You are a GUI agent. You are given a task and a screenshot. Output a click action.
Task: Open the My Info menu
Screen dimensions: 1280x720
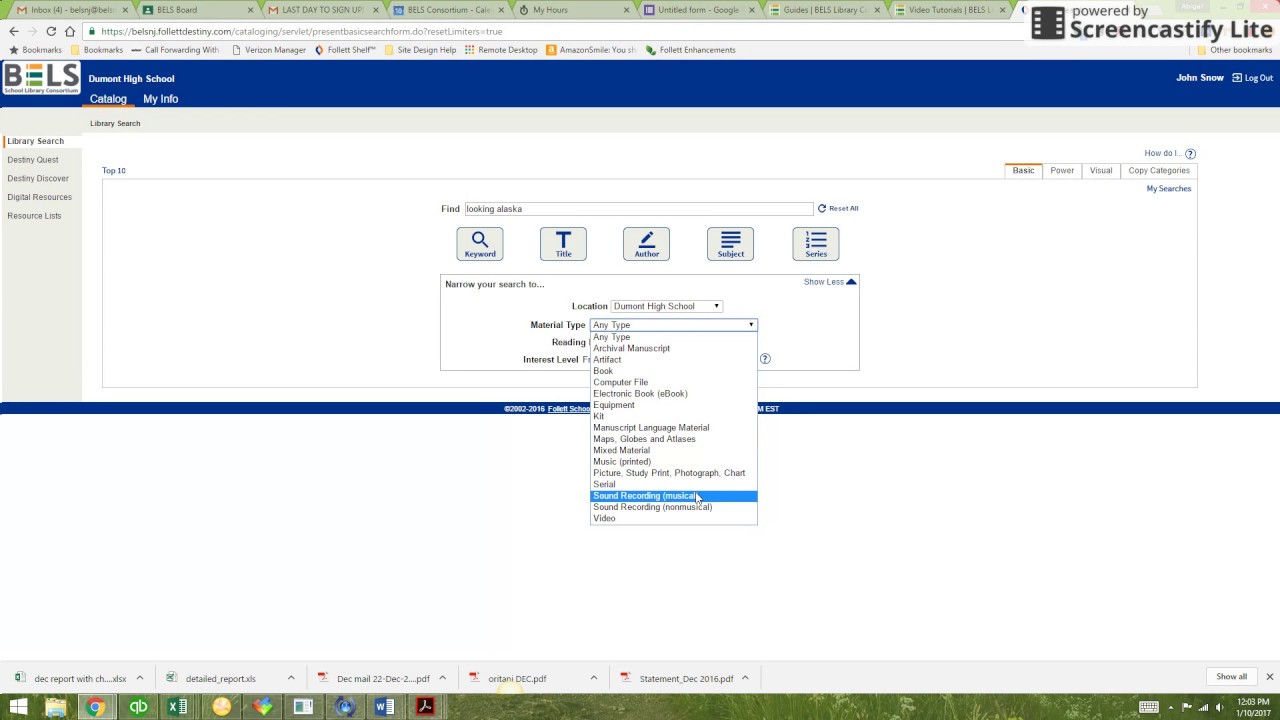click(x=160, y=99)
